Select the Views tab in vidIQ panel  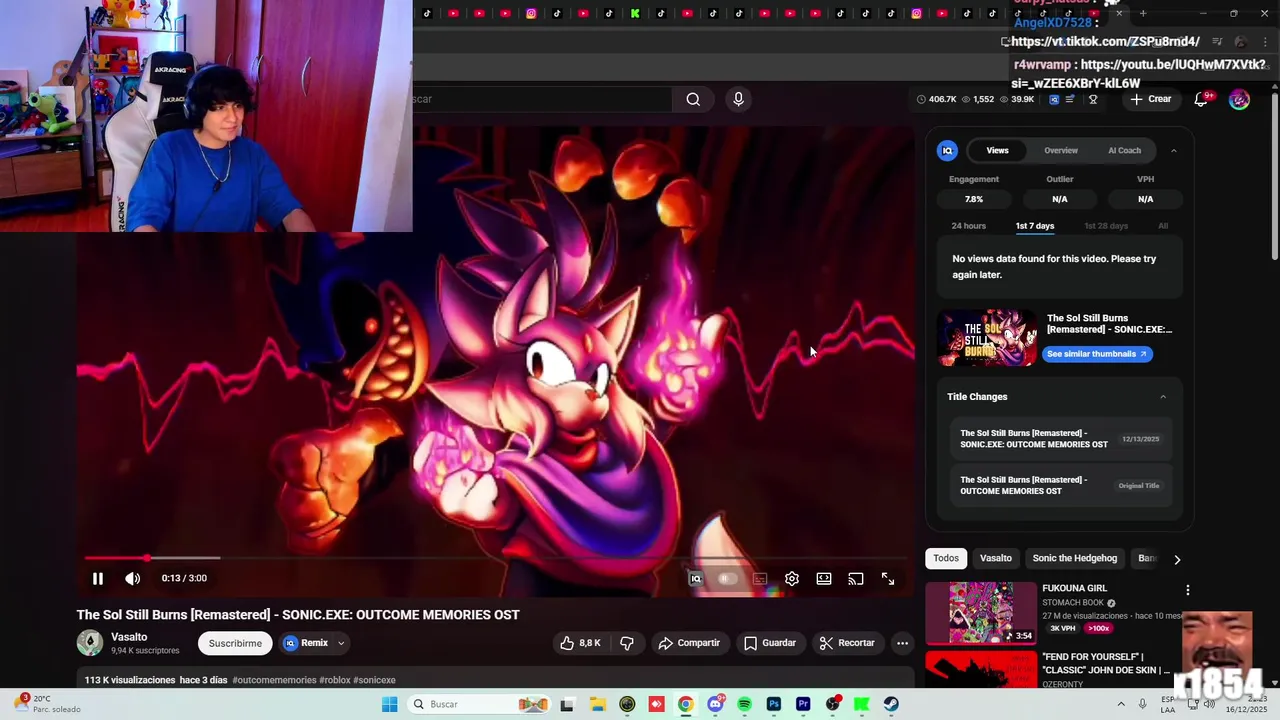click(997, 150)
